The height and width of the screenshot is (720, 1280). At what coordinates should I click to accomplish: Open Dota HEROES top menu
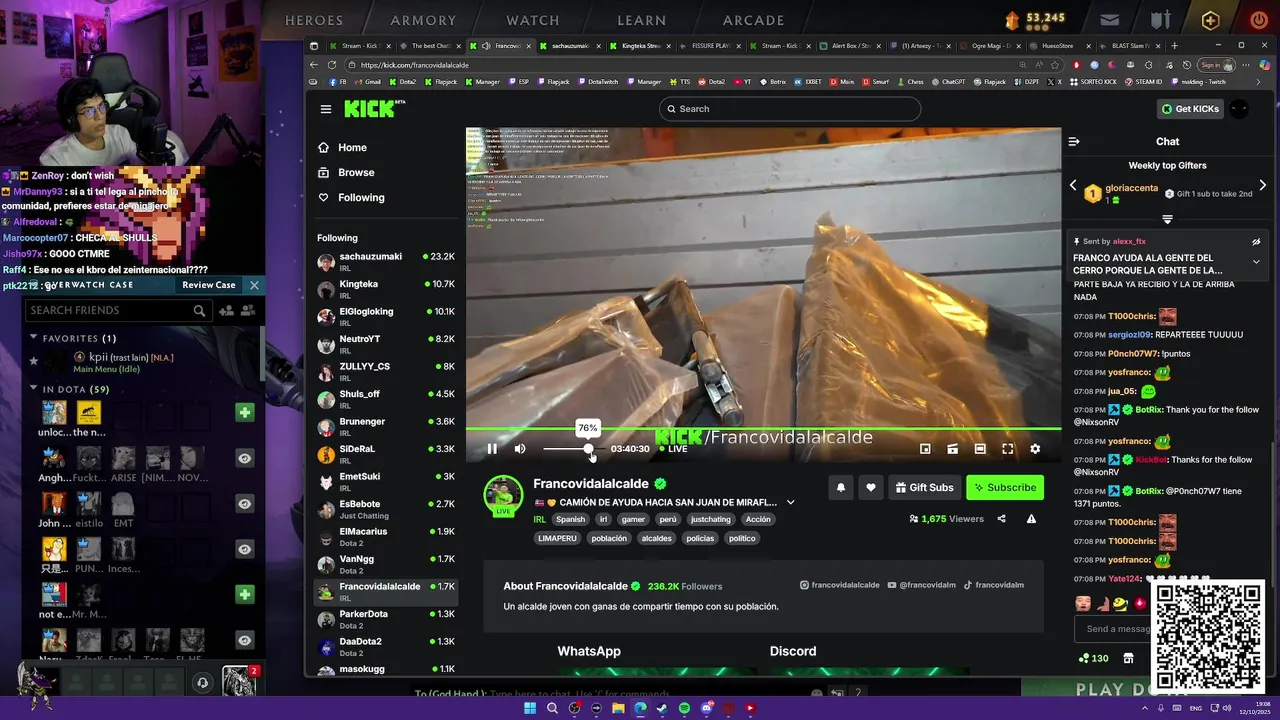click(314, 20)
